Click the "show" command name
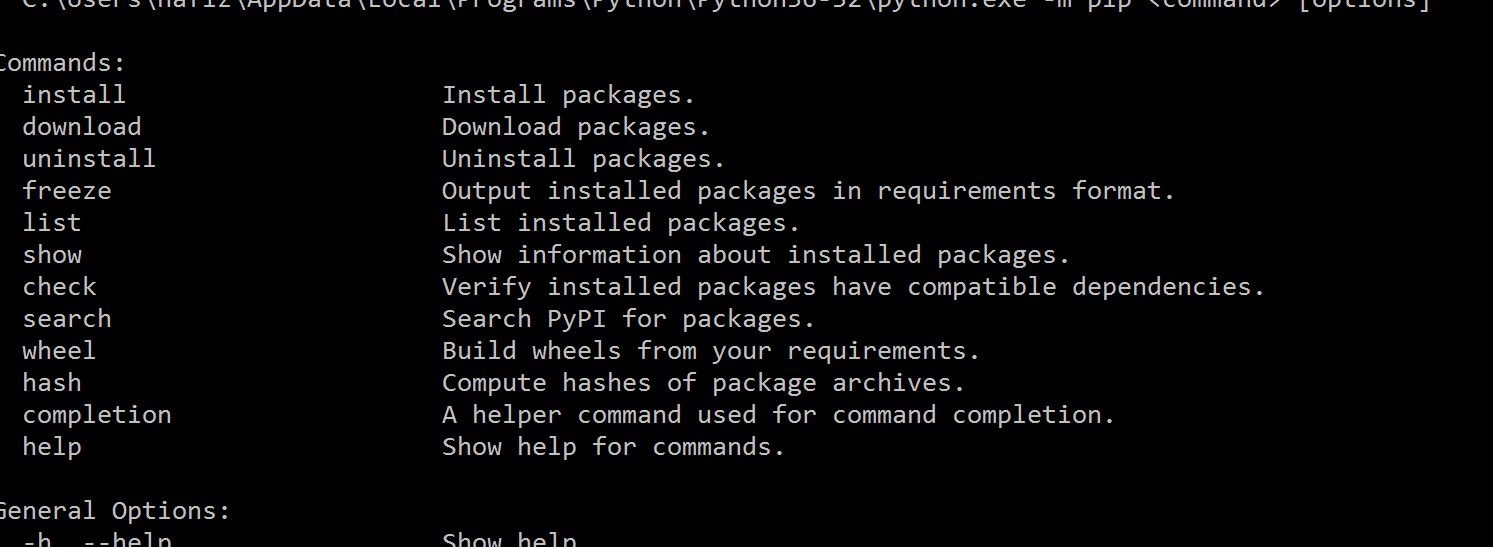 click(x=52, y=255)
